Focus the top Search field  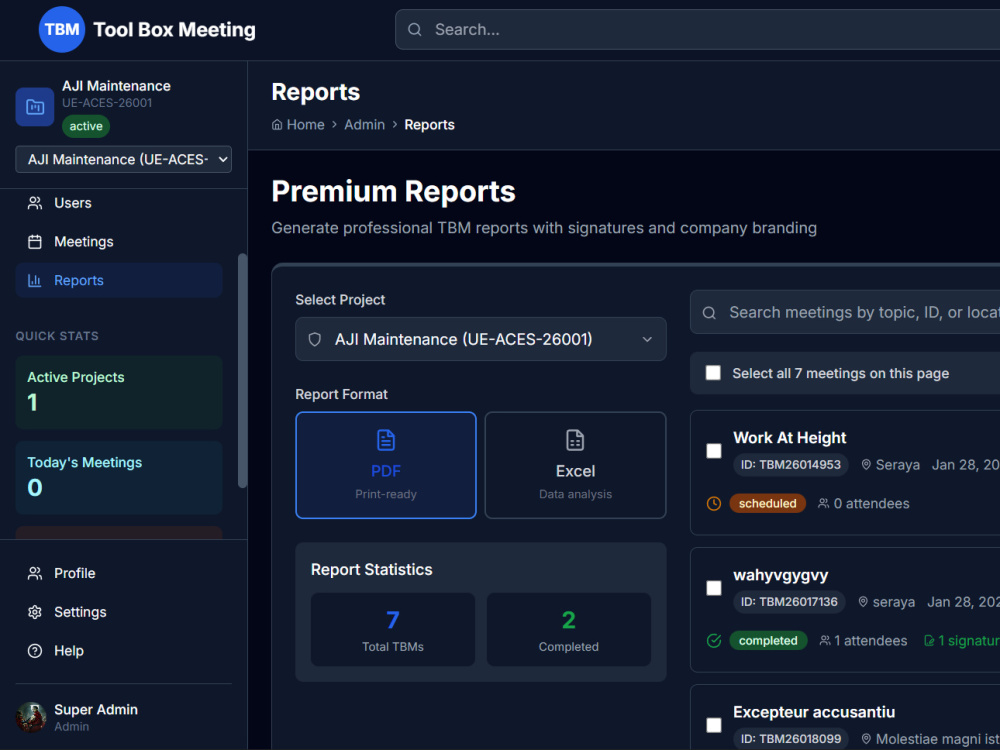(698, 29)
